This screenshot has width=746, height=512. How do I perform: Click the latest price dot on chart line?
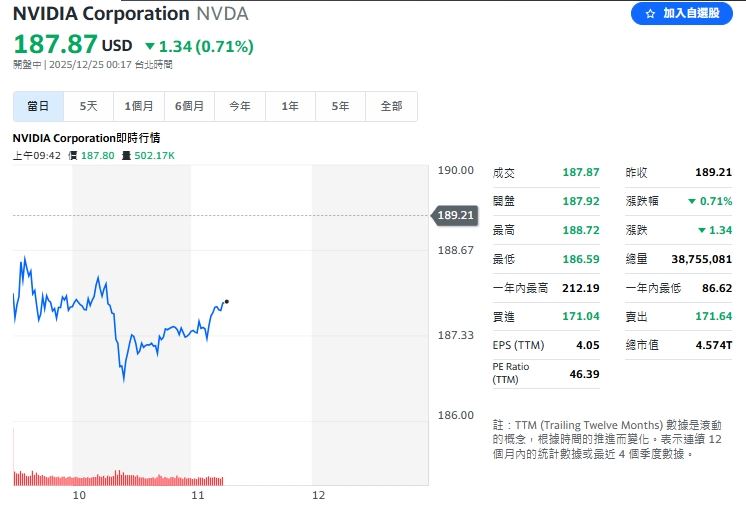click(x=226, y=302)
